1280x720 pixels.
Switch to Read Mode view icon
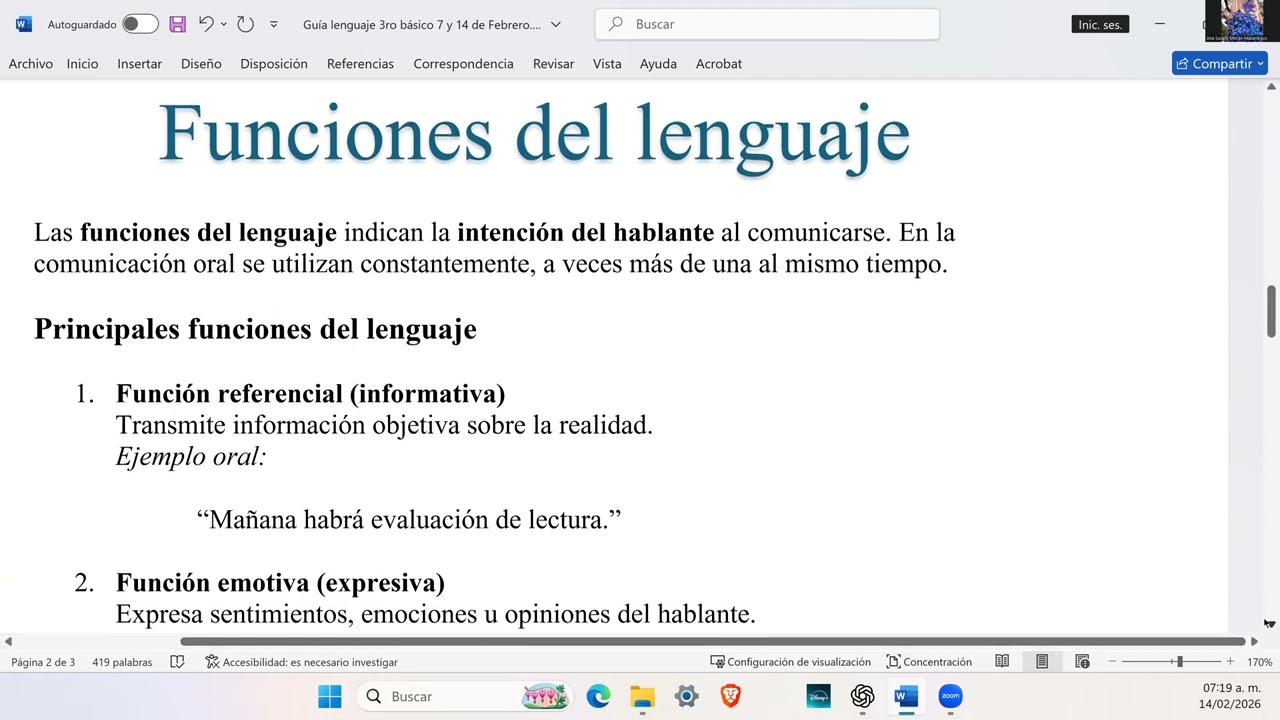[x=1002, y=662]
